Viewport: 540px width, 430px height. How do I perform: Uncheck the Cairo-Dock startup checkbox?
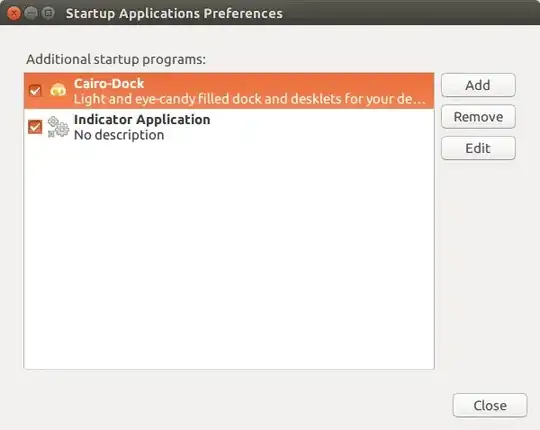point(35,91)
